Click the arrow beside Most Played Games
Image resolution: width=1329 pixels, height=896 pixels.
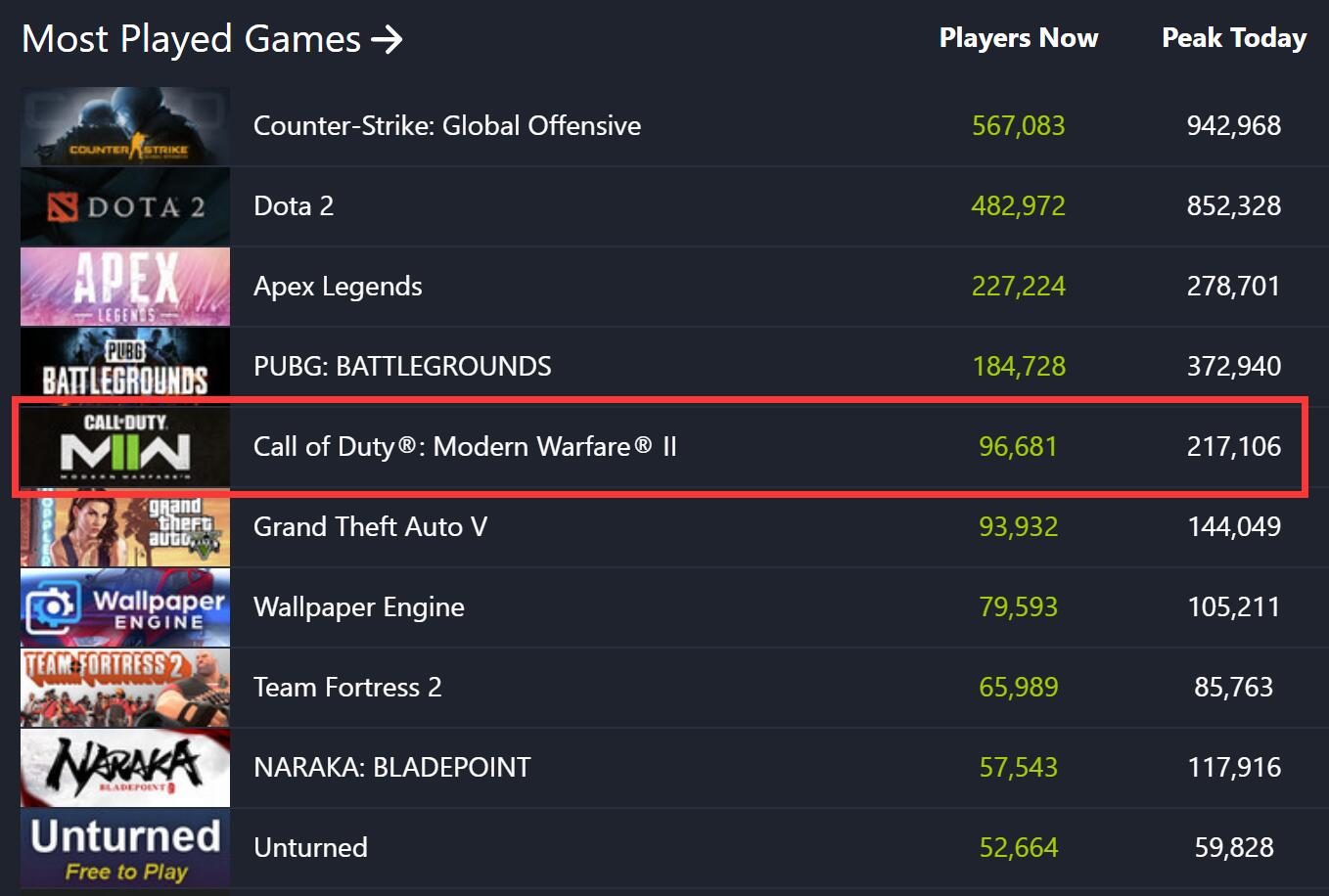pos(388,39)
